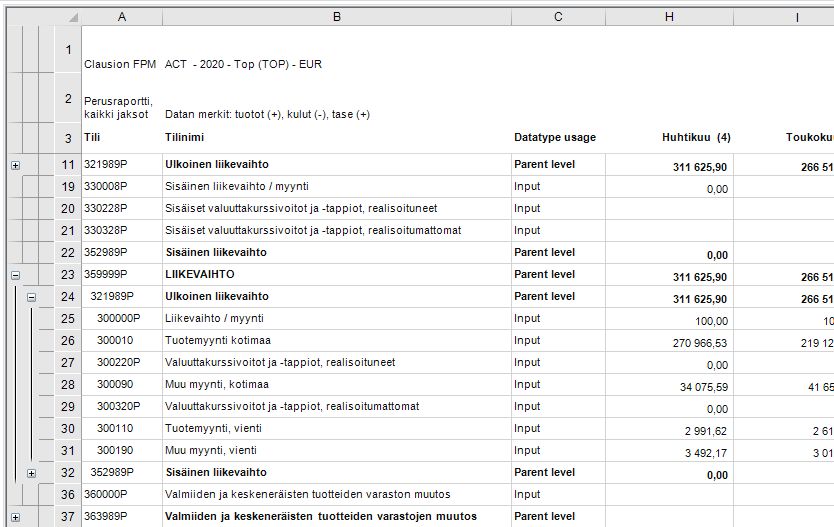
Task: Click 'Tuotemyynti kotimaa' cell
Action: (337, 340)
